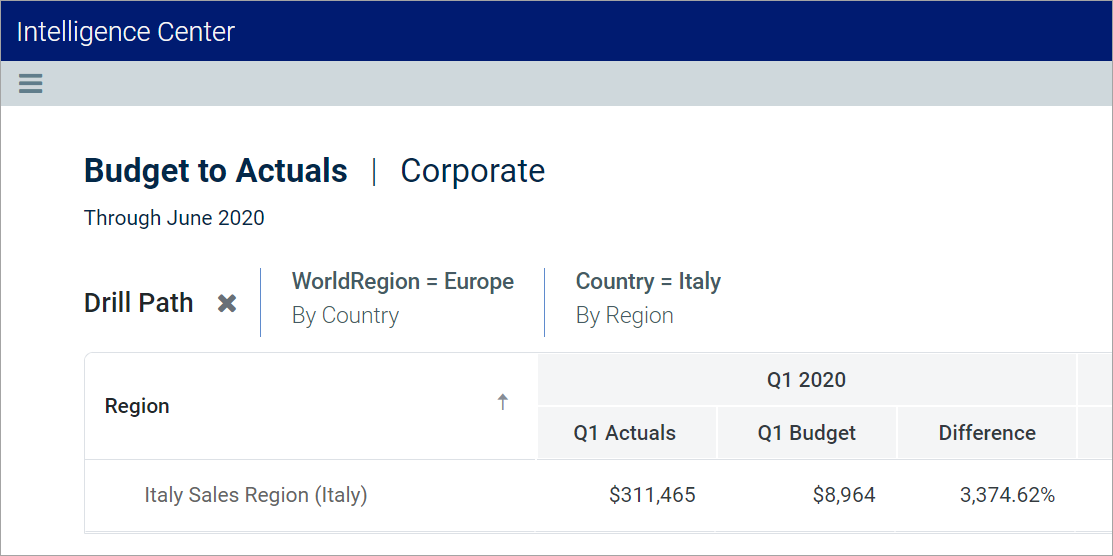Open the hamburger navigation menu
This screenshot has width=1113, height=556.
(x=31, y=83)
